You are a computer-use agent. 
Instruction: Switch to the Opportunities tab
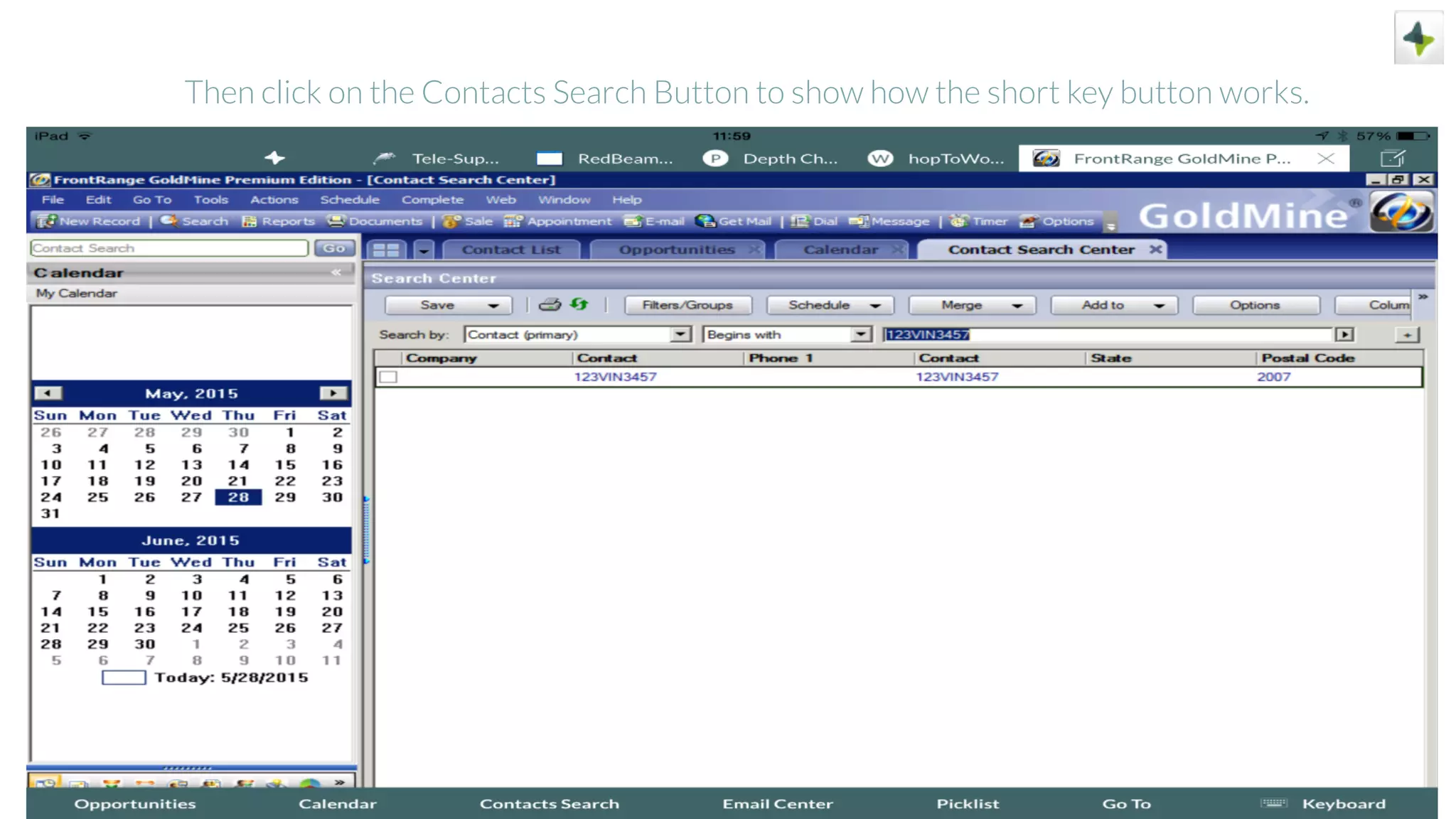point(676,250)
